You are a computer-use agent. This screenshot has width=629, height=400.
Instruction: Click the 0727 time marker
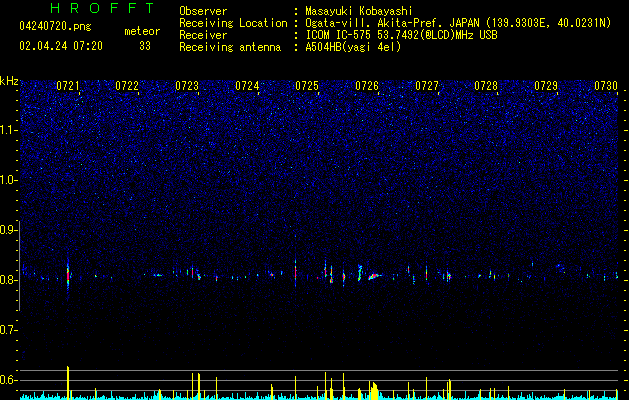click(427, 86)
